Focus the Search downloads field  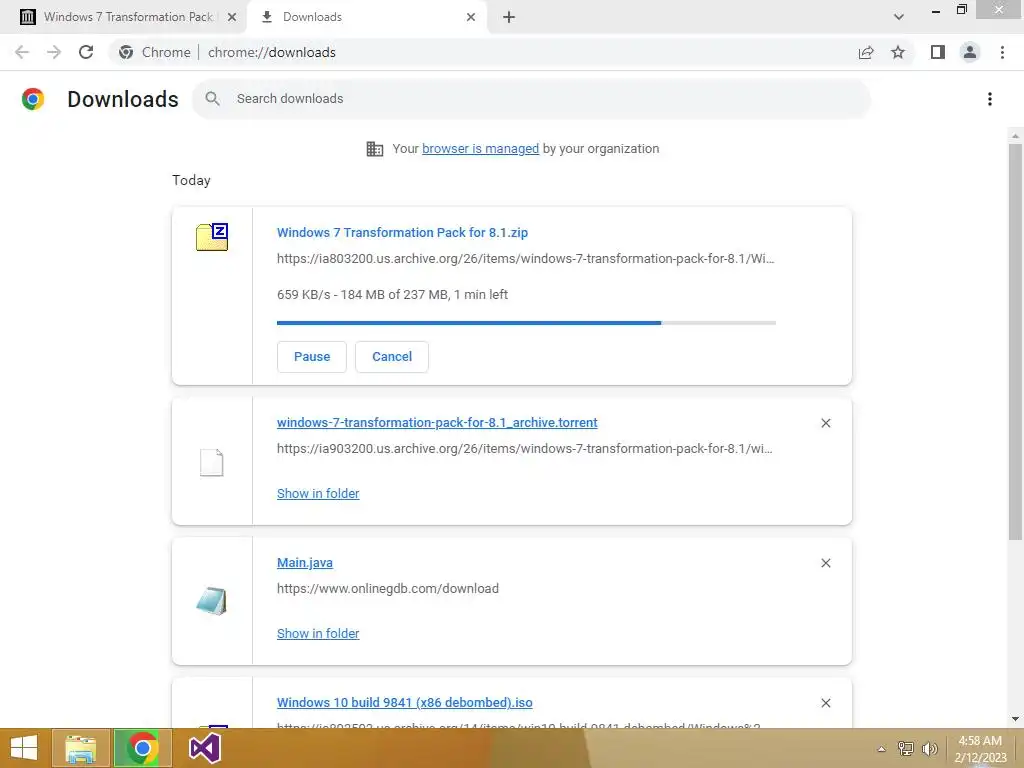[x=531, y=99]
